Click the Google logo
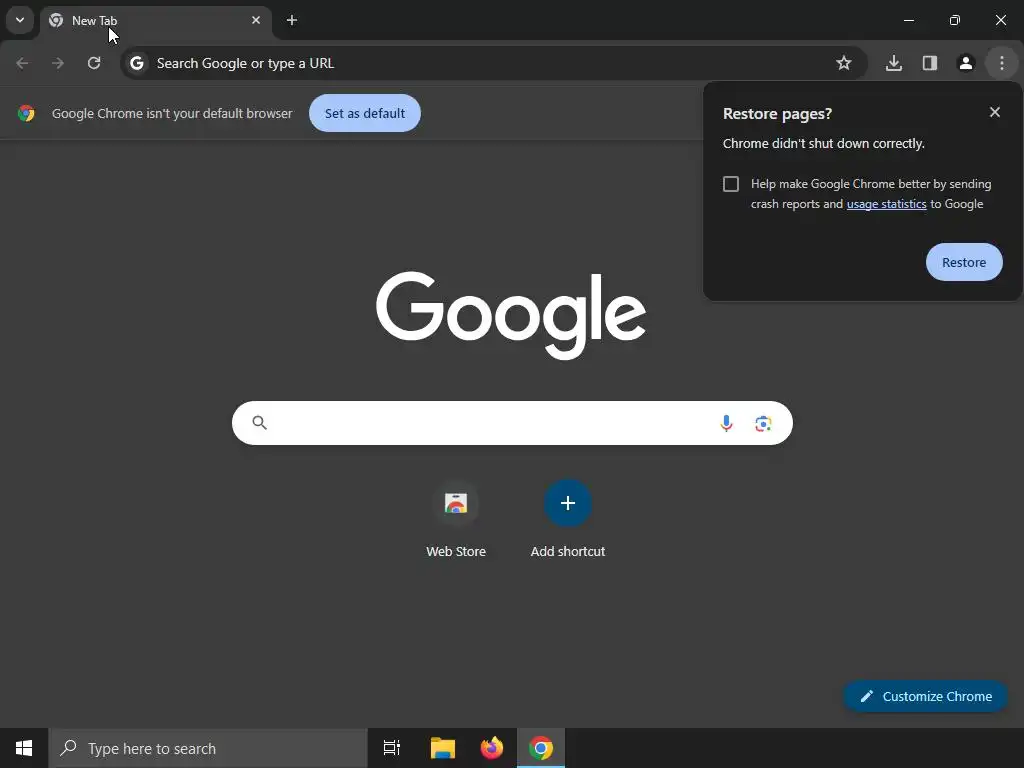Viewport: 1024px width, 768px height. tap(511, 315)
